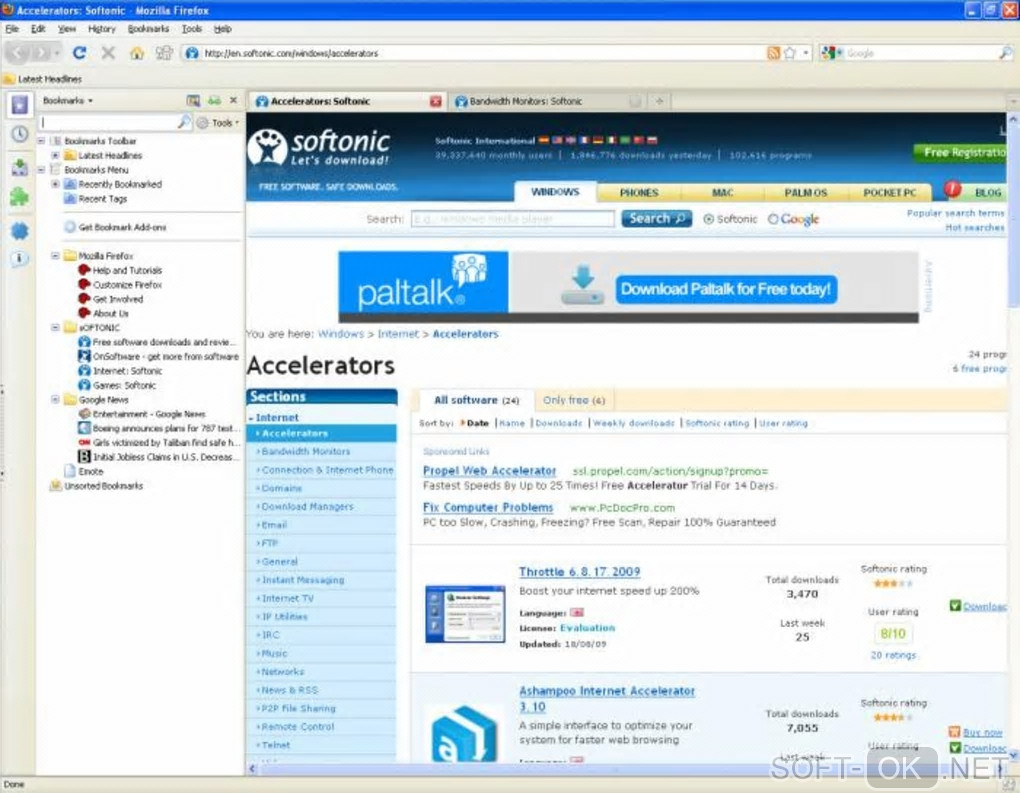Screen dimensions: 1020x793
Task: Open the Propel Web Accelerator link
Action: point(489,470)
